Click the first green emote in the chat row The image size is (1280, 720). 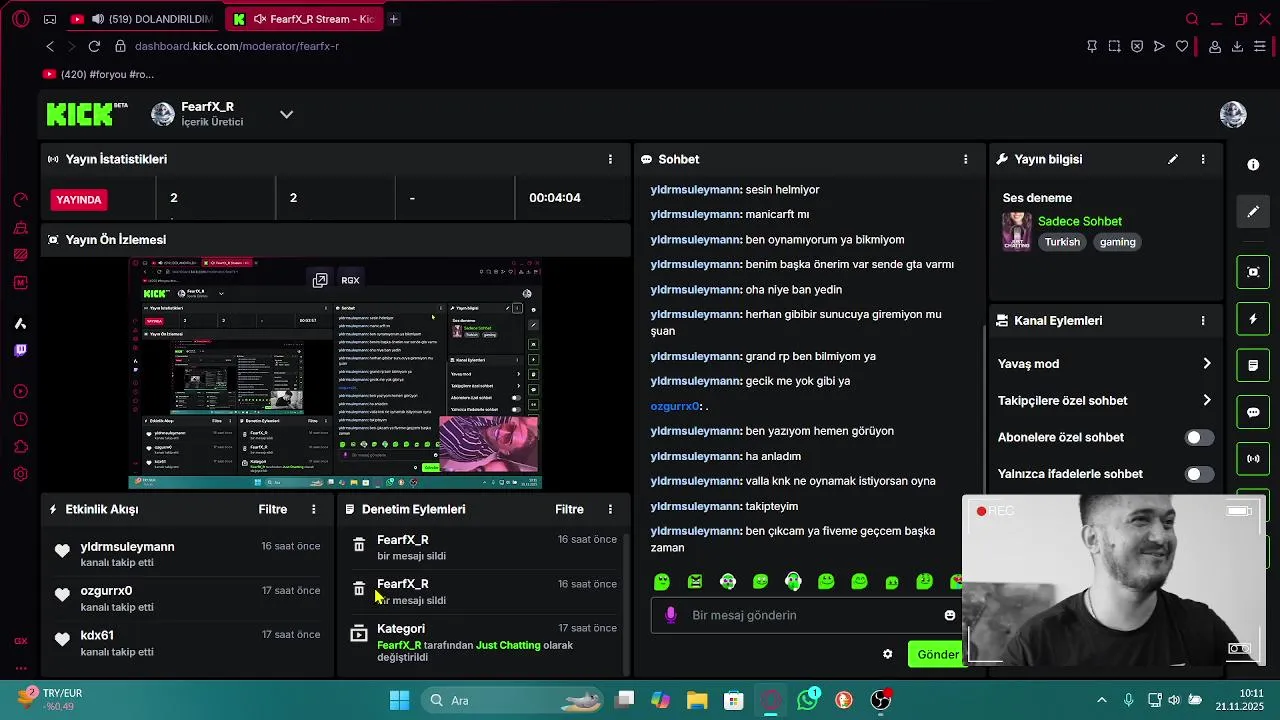(x=662, y=582)
